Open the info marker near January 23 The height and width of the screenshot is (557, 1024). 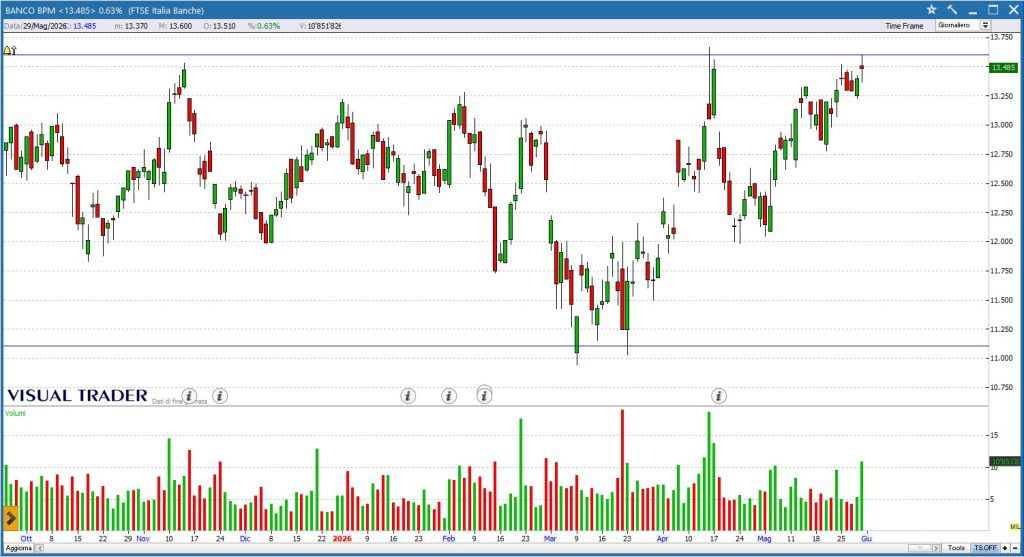408,396
